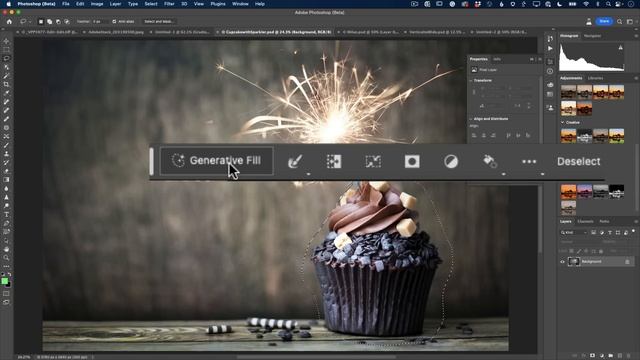Click the first adjustment preset thumbnail

click(x=568, y=92)
